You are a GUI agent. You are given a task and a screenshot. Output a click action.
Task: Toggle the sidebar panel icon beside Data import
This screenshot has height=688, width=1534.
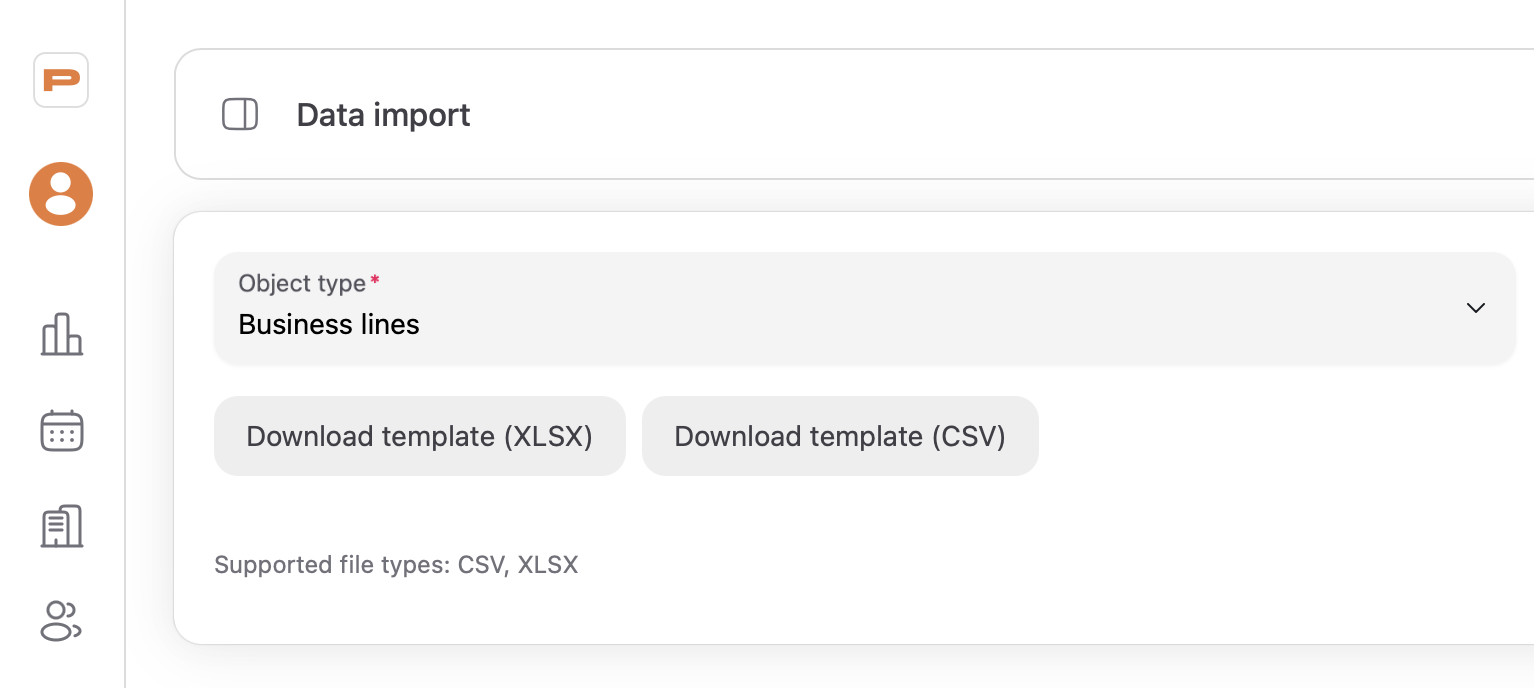click(x=240, y=114)
